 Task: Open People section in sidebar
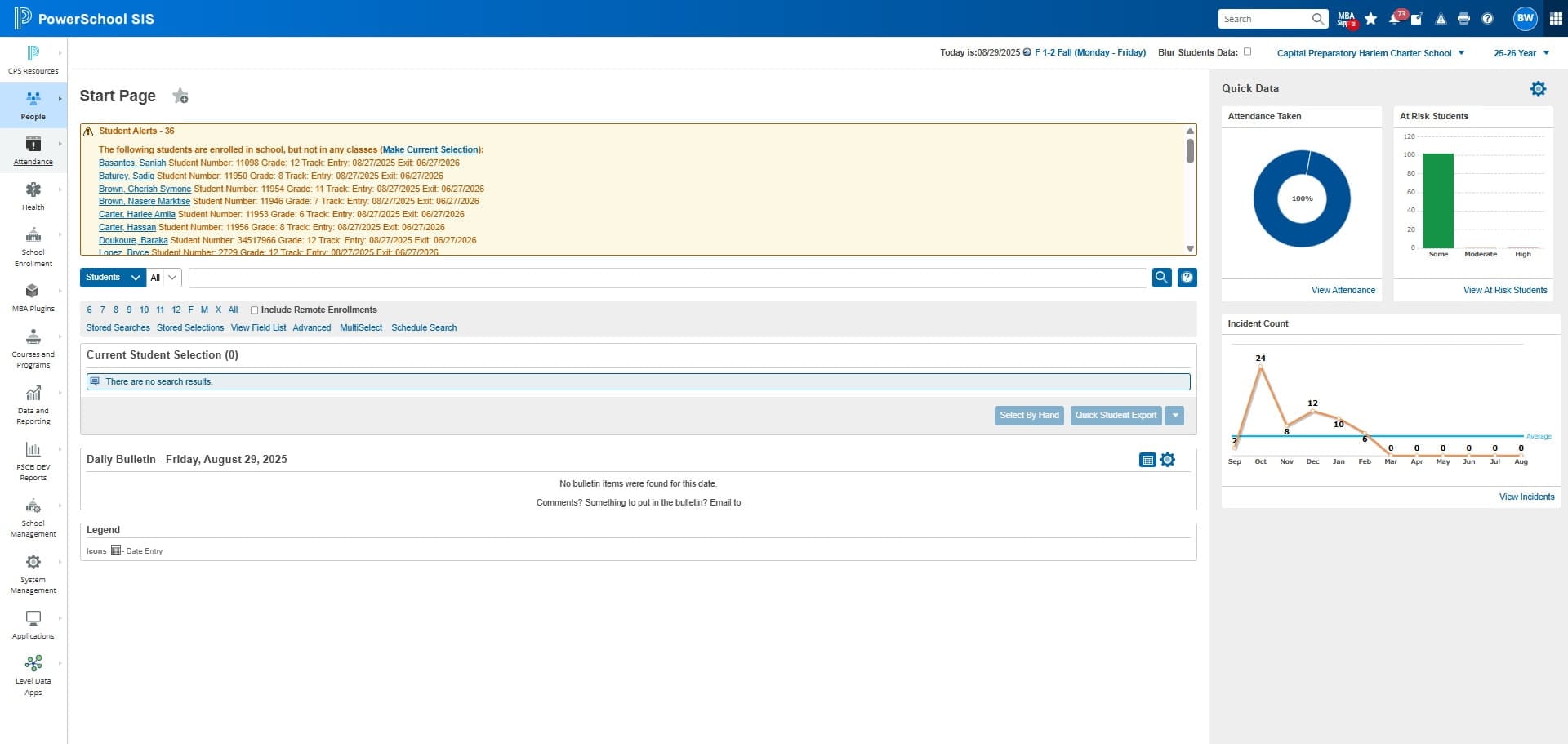click(x=33, y=106)
